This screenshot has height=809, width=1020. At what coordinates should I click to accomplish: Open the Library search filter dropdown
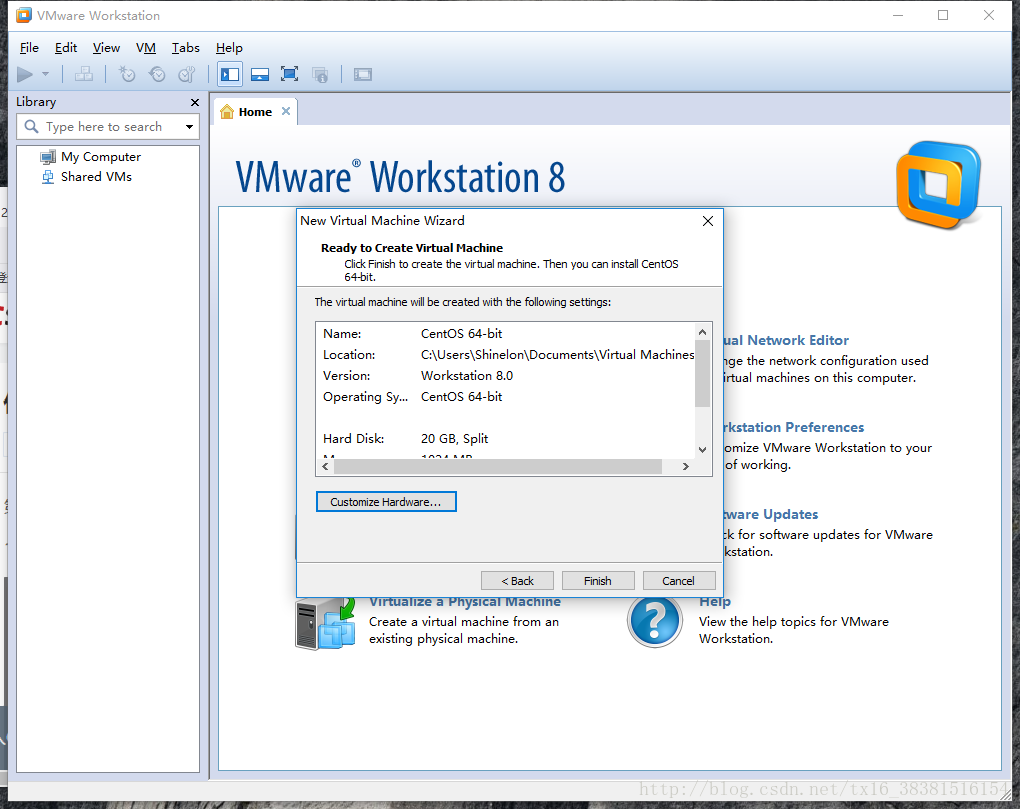tap(189, 127)
